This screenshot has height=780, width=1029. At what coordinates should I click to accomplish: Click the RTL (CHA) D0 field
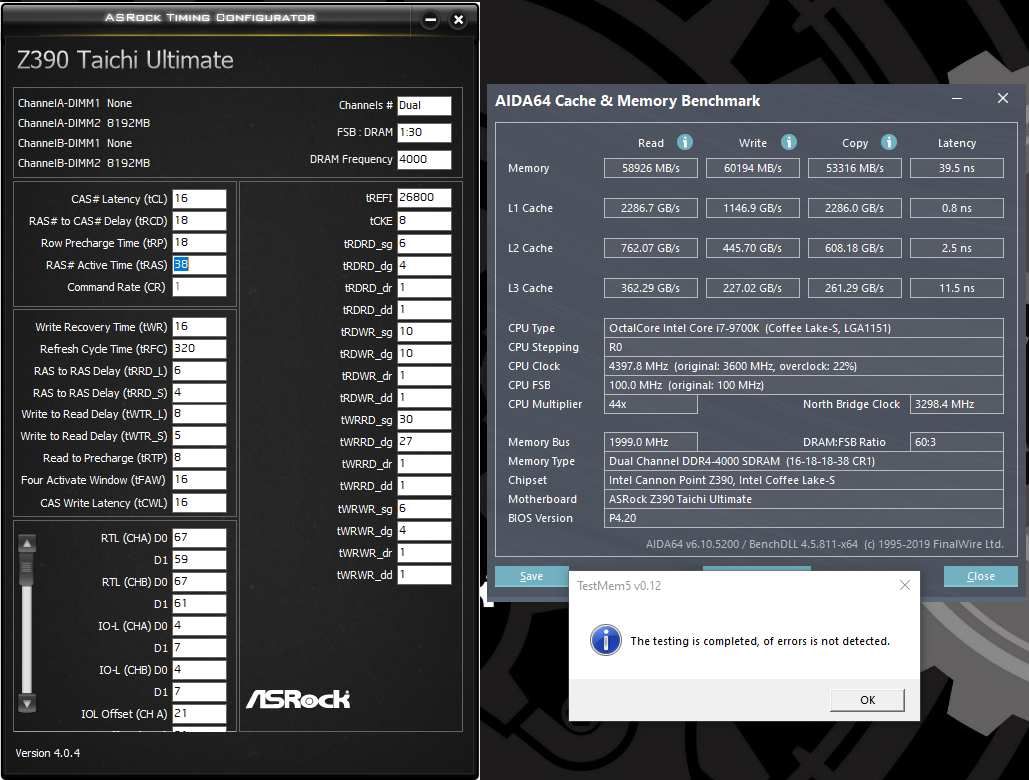200,538
